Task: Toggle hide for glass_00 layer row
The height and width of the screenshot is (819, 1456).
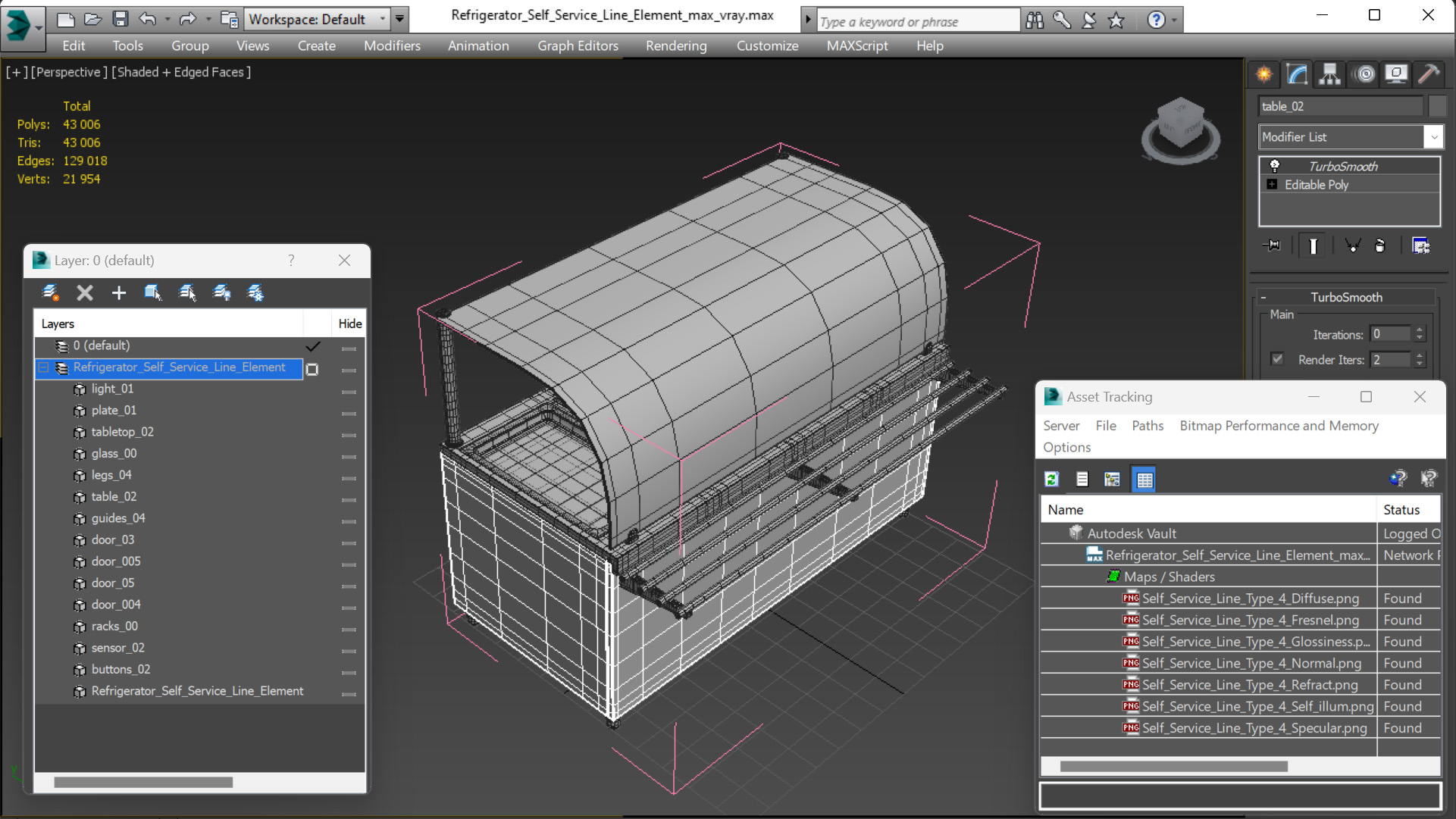Action: 349,457
